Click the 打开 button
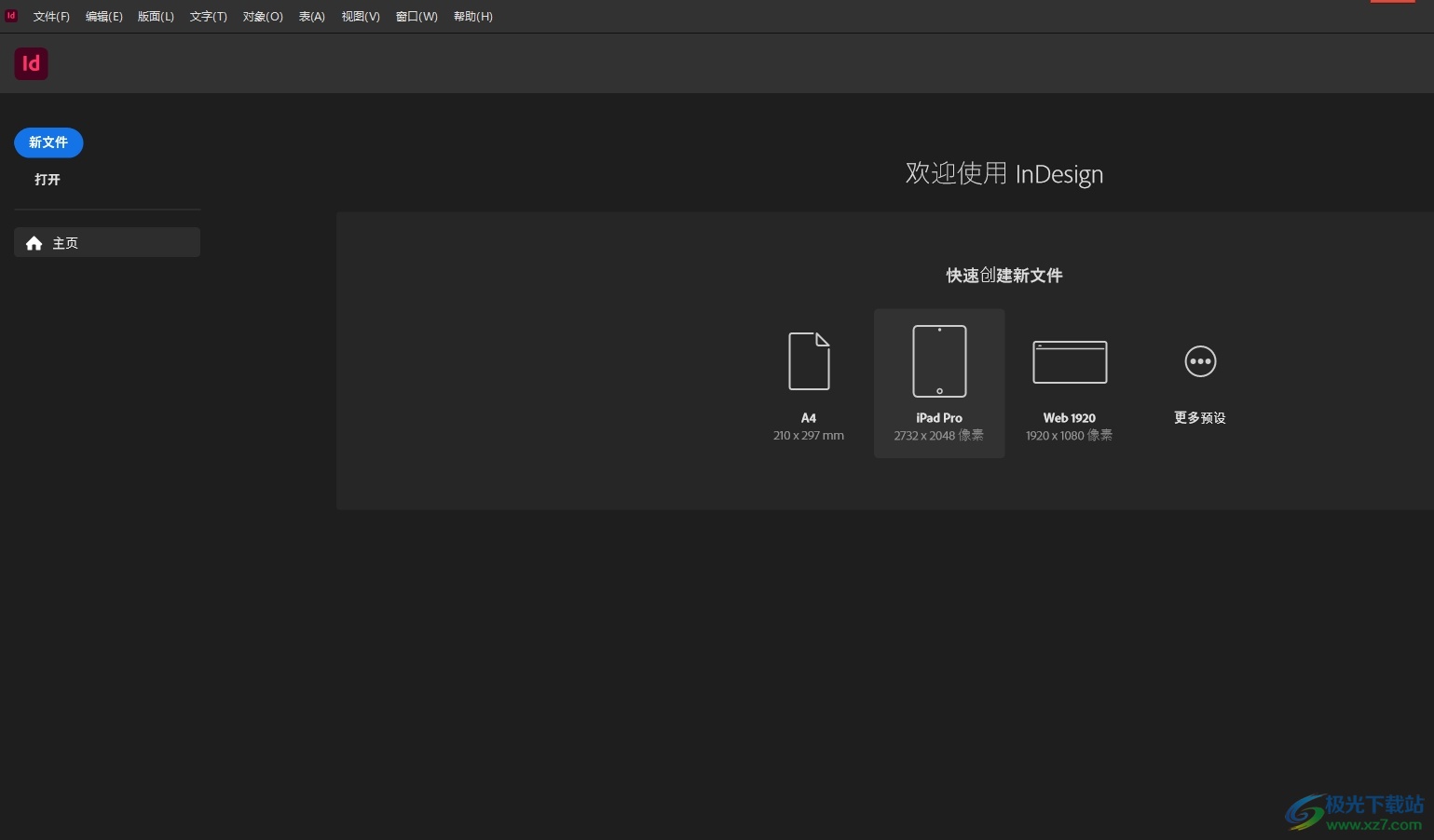Image resolution: width=1434 pixels, height=840 pixels. click(48, 180)
